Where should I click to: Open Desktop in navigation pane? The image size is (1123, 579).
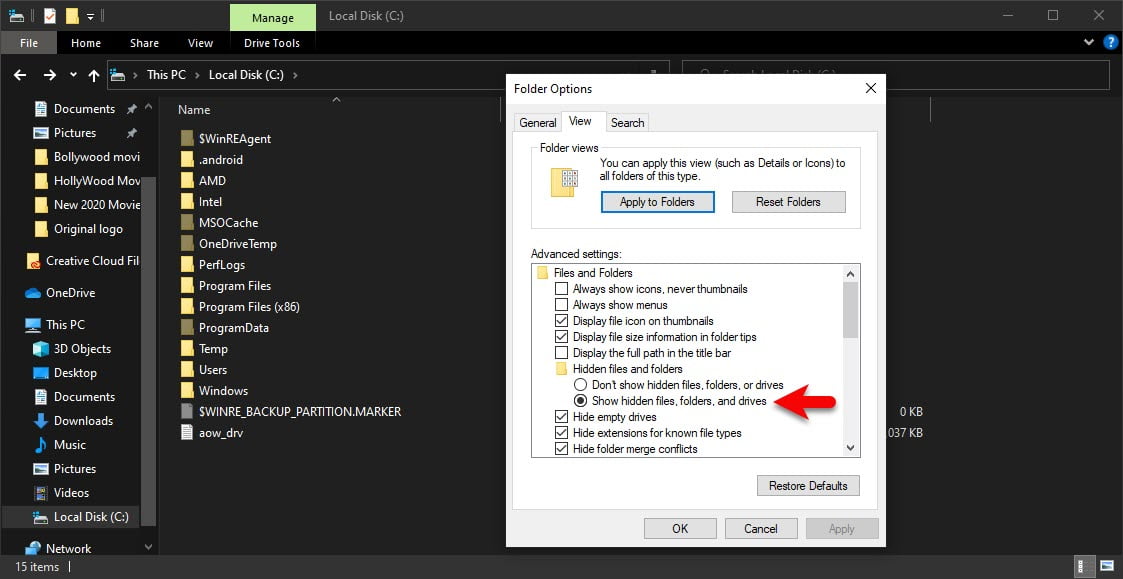click(x=65, y=373)
